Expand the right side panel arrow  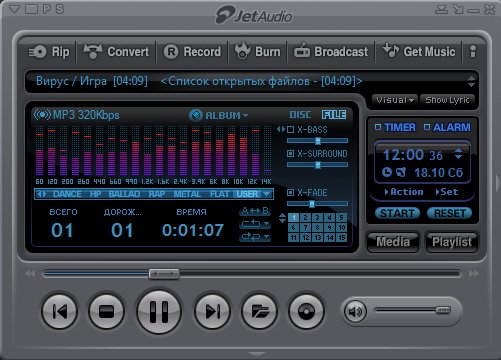(497, 182)
